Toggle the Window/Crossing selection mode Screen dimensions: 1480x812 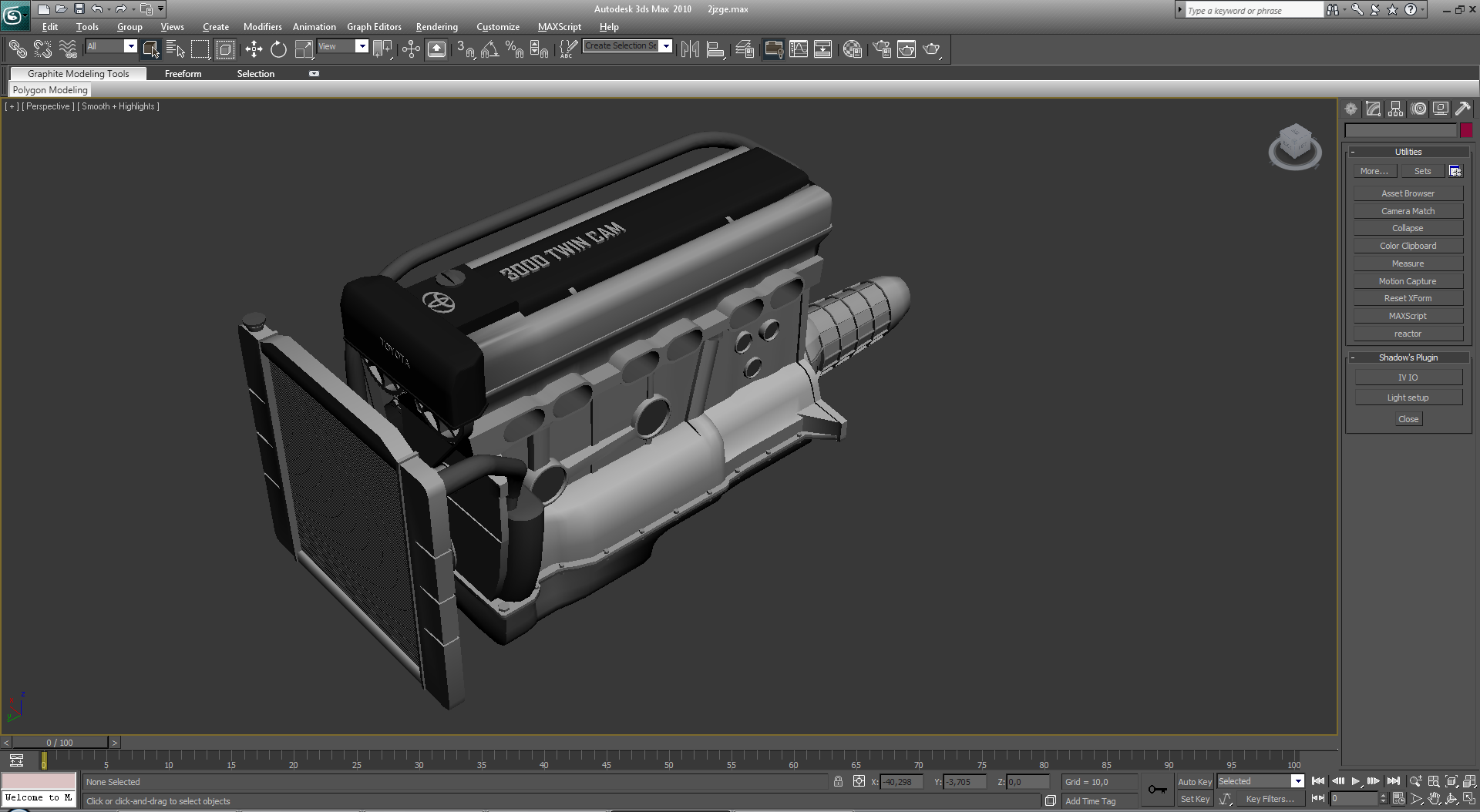click(225, 49)
